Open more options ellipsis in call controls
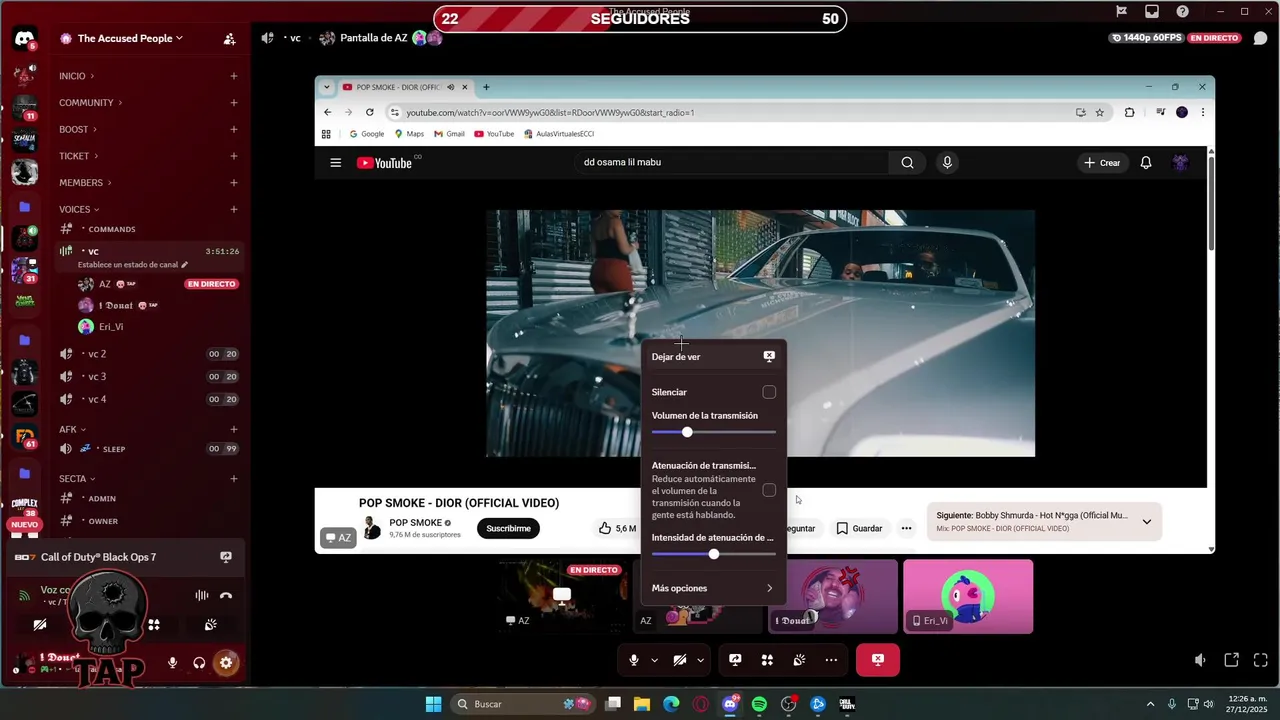Image resolution: width=1280 pixels, height=720 pixels. pyautogui.click(x=831, y=660)
